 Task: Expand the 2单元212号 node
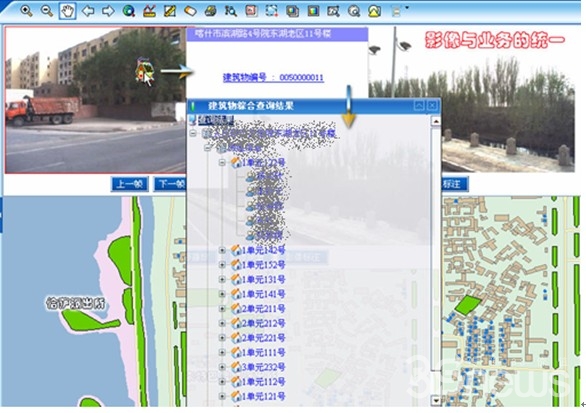click(222, 323)
